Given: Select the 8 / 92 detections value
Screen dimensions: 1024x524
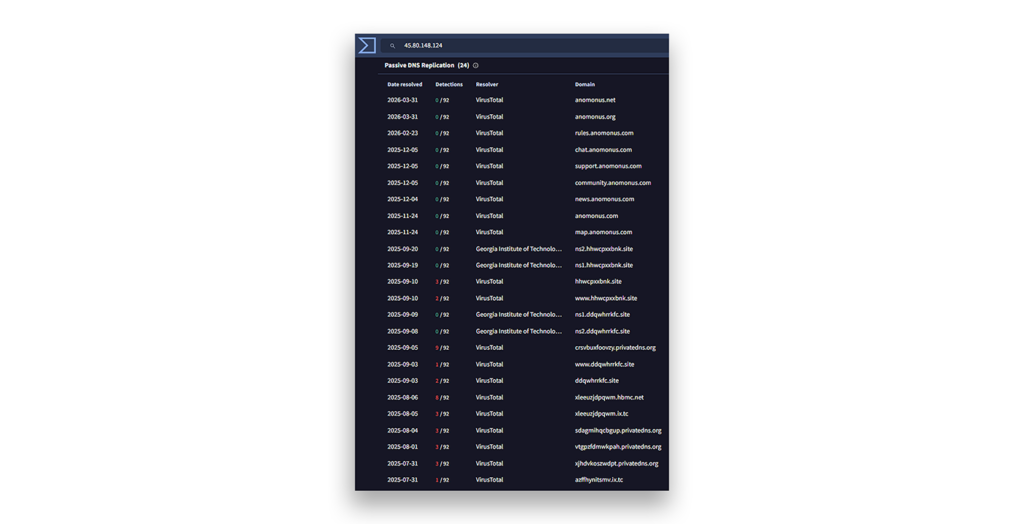Looking at the screenshot, I should [x=442, y=397].
